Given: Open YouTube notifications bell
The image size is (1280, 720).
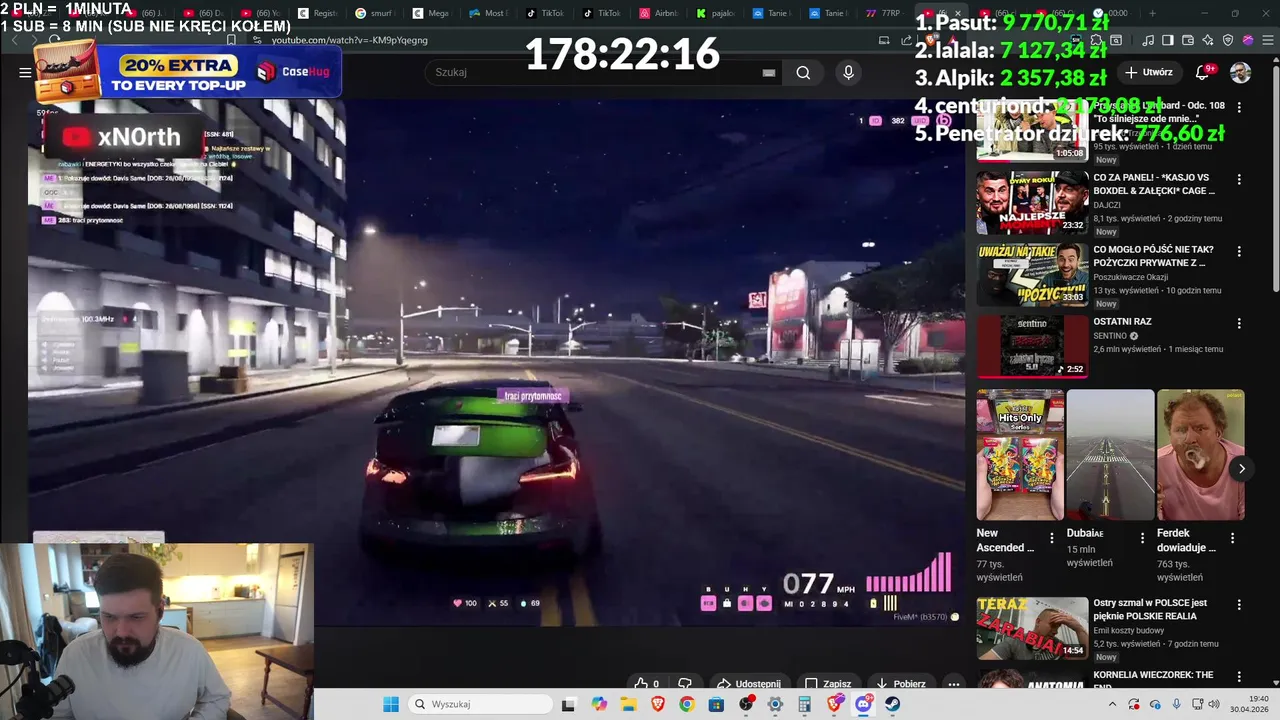Looking at the screenshot, I should [x=1204, y=72].
